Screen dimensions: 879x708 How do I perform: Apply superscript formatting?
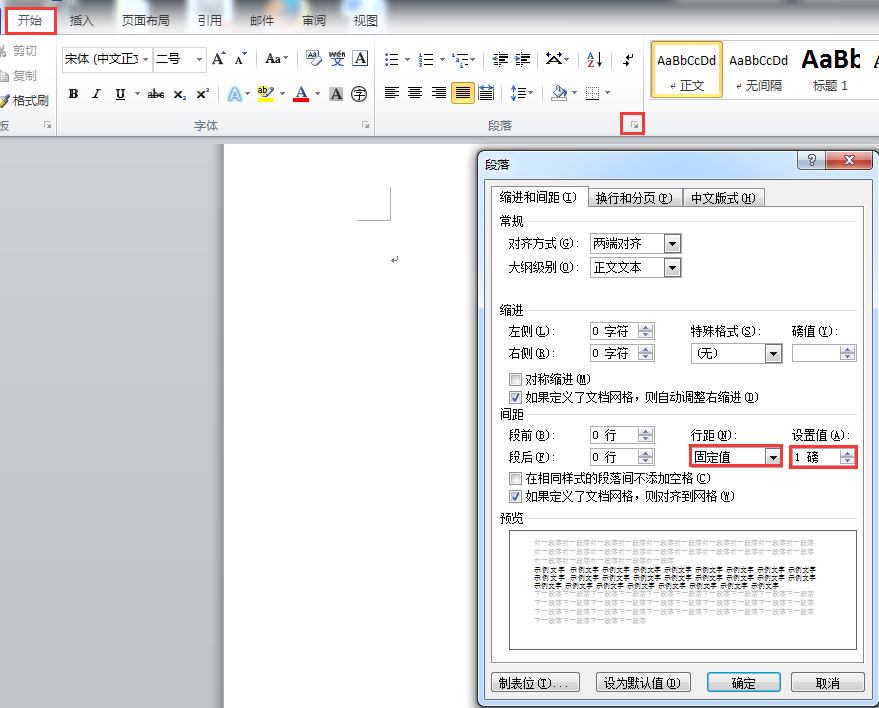click(x=202, y=94)
